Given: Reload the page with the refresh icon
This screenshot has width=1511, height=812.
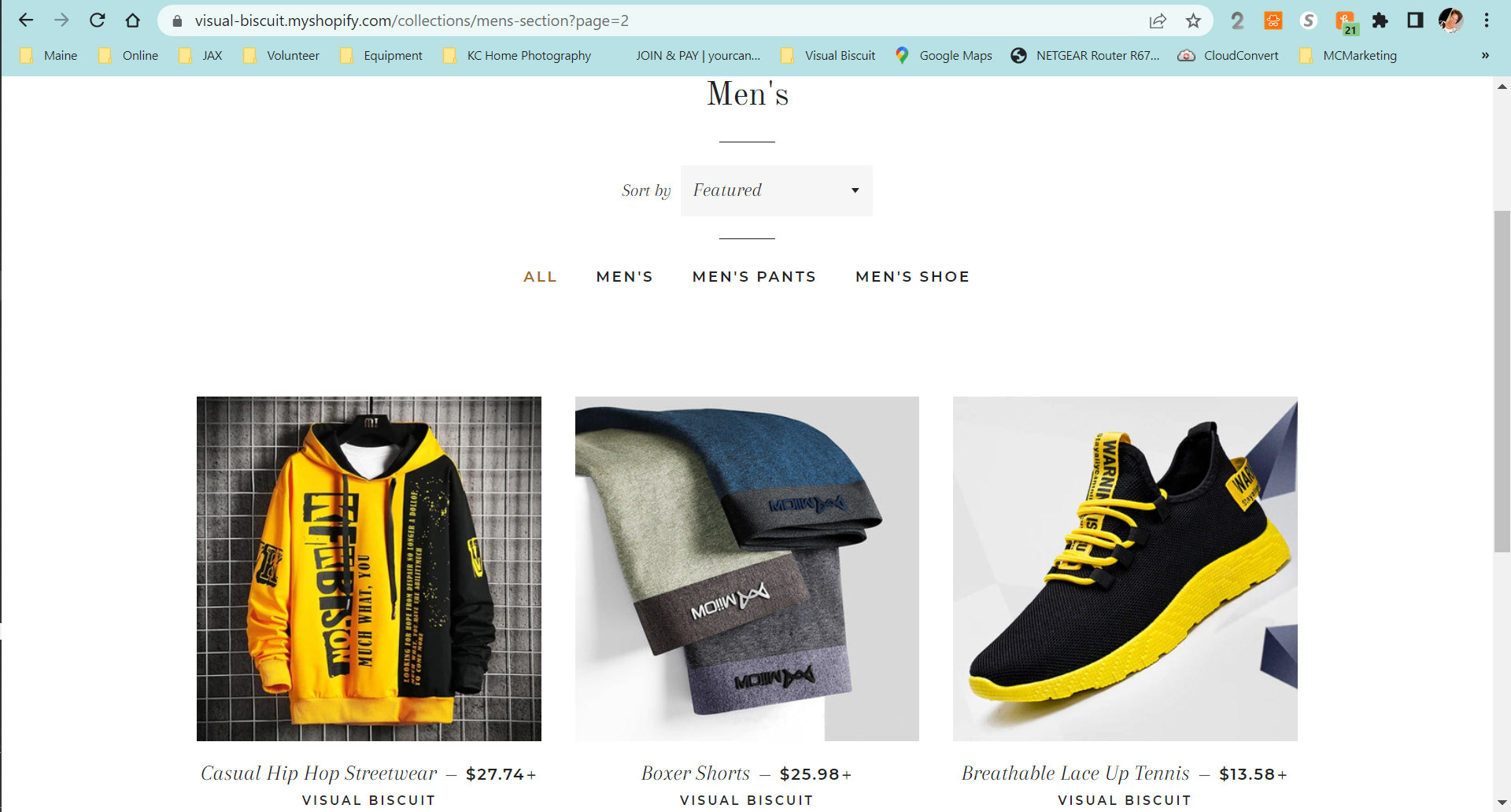Looking at the screenshot, I should click(98, 20).
